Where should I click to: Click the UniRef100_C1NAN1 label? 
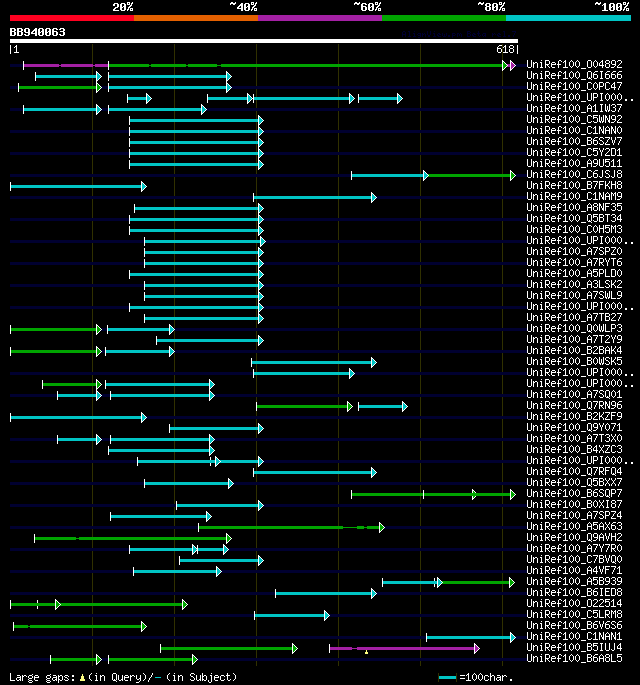point(574,637)
